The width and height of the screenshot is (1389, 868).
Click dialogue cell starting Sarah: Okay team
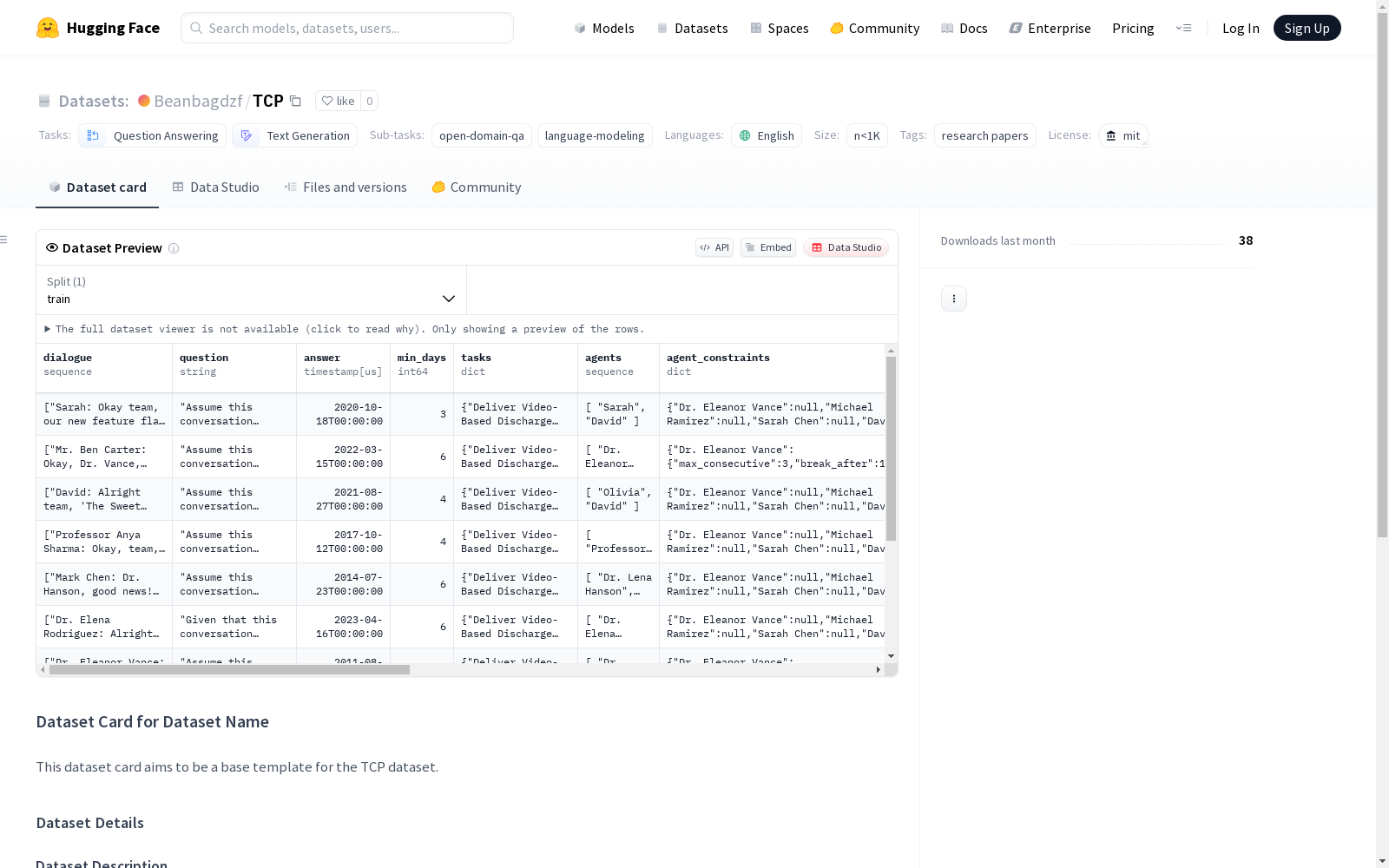[x=104, y=414]
